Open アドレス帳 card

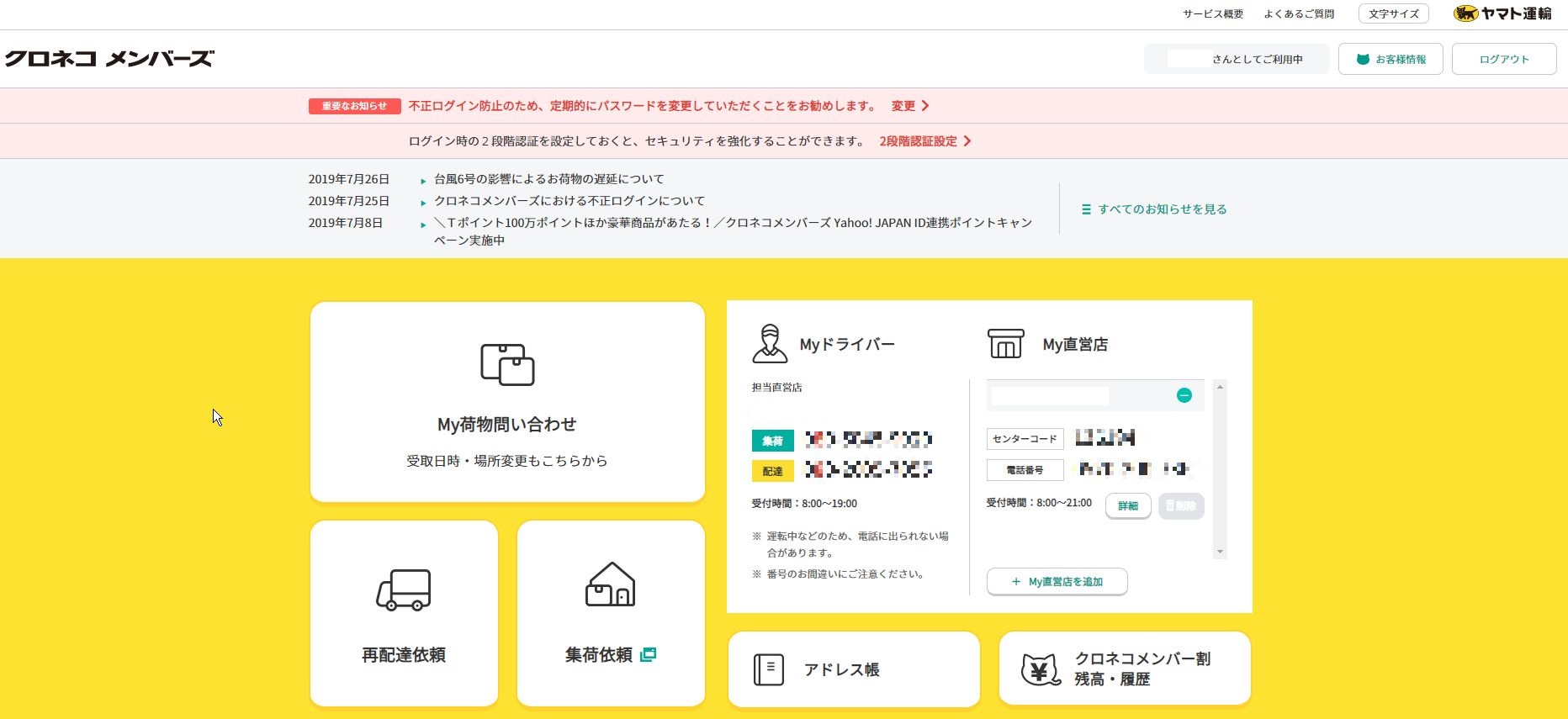854,669
